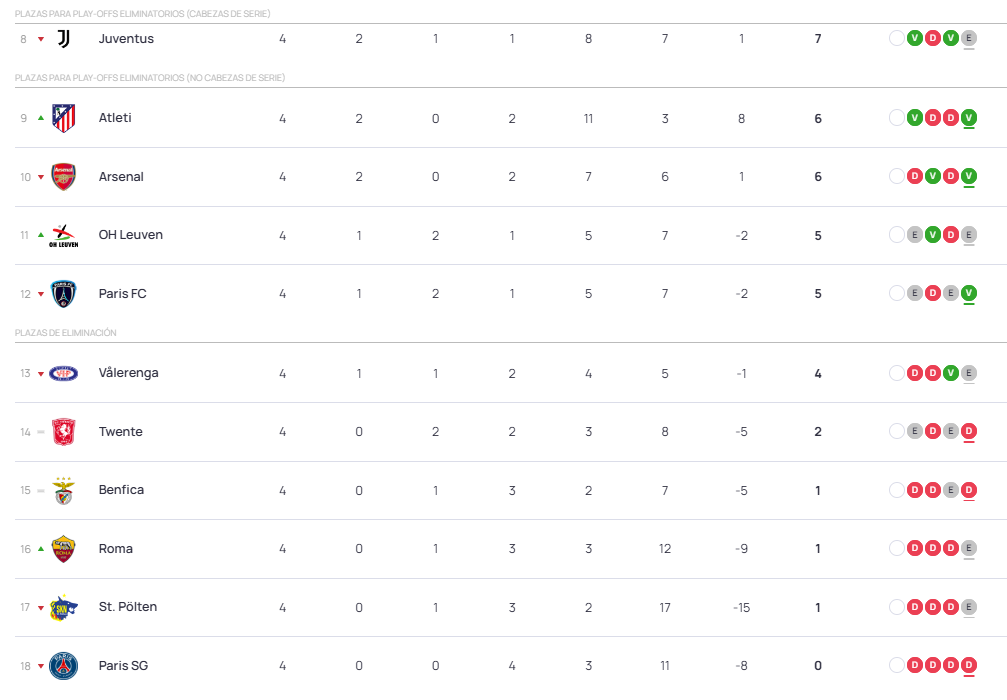
Task: Click the empty next-match circle in Atleti's row
Action: [896, 118]
